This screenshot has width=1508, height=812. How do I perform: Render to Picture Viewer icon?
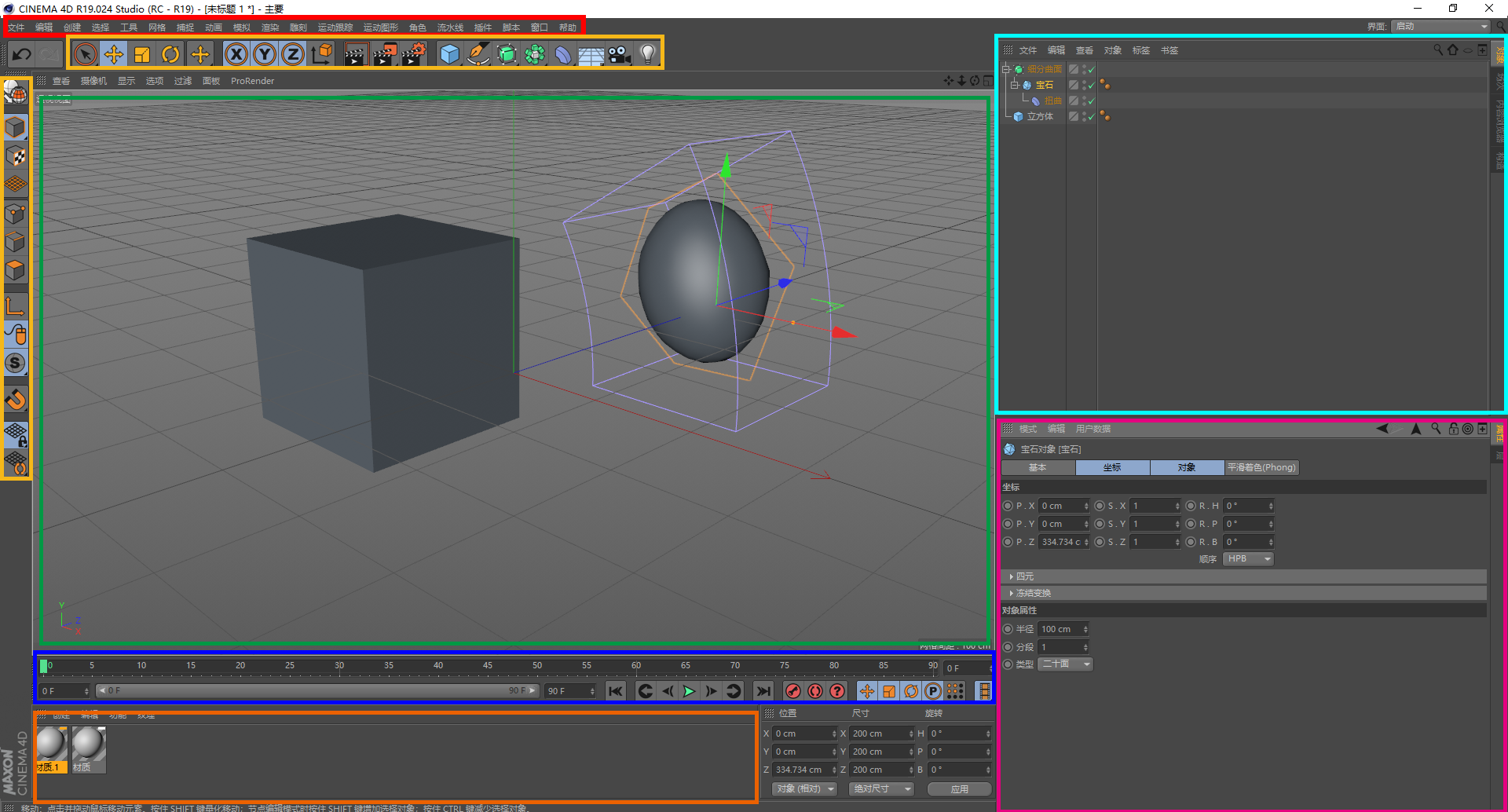click(384, 54)
